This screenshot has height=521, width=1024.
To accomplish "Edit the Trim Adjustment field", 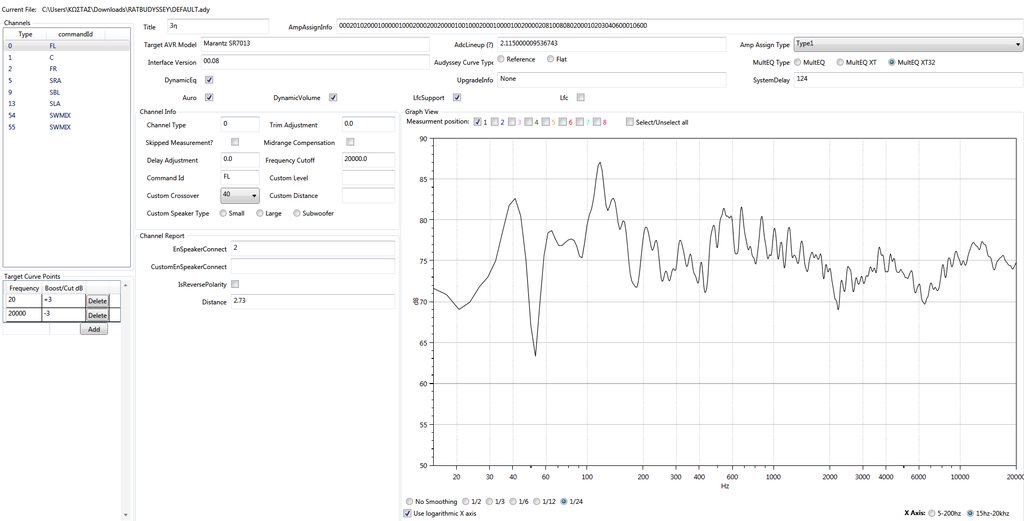I will 368,124.
